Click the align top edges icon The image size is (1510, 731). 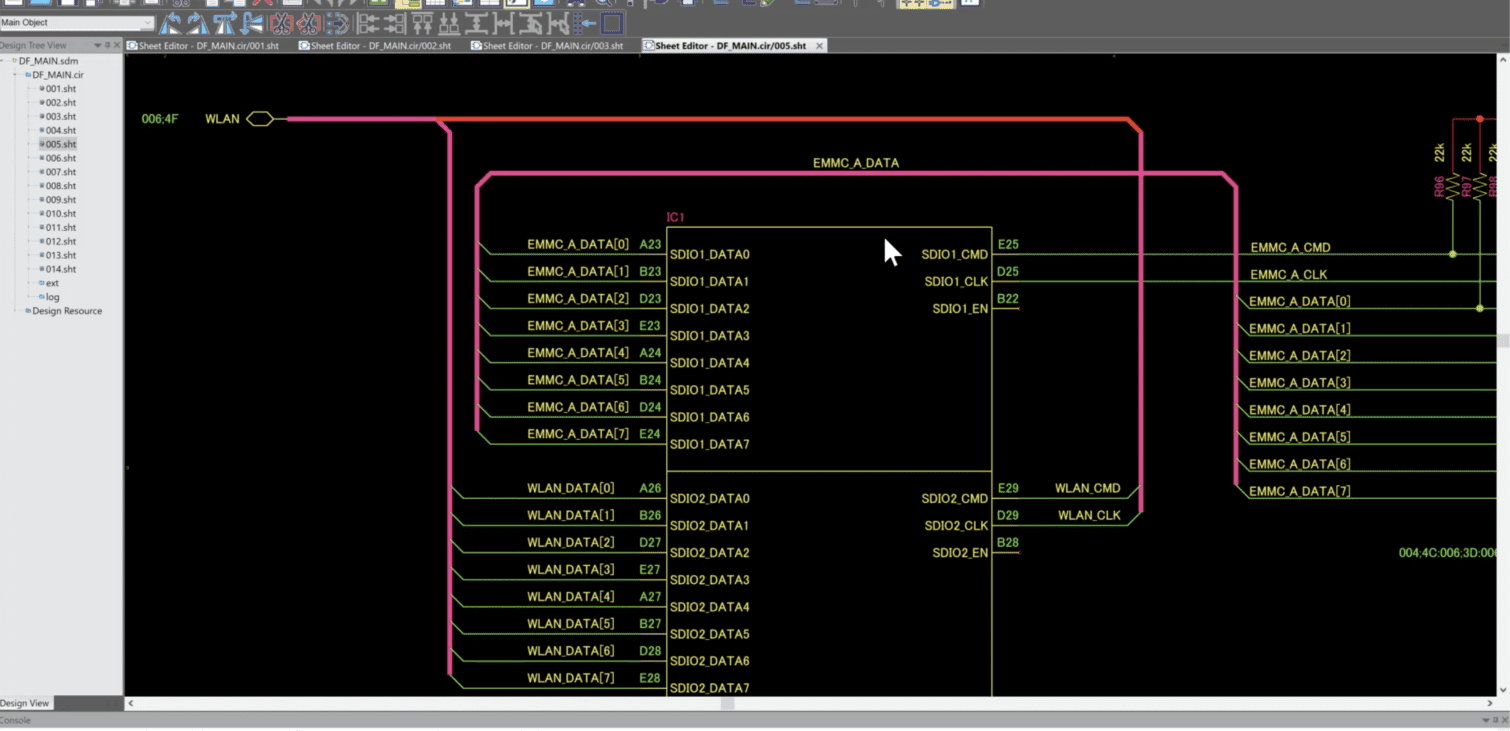pos(422,23)
